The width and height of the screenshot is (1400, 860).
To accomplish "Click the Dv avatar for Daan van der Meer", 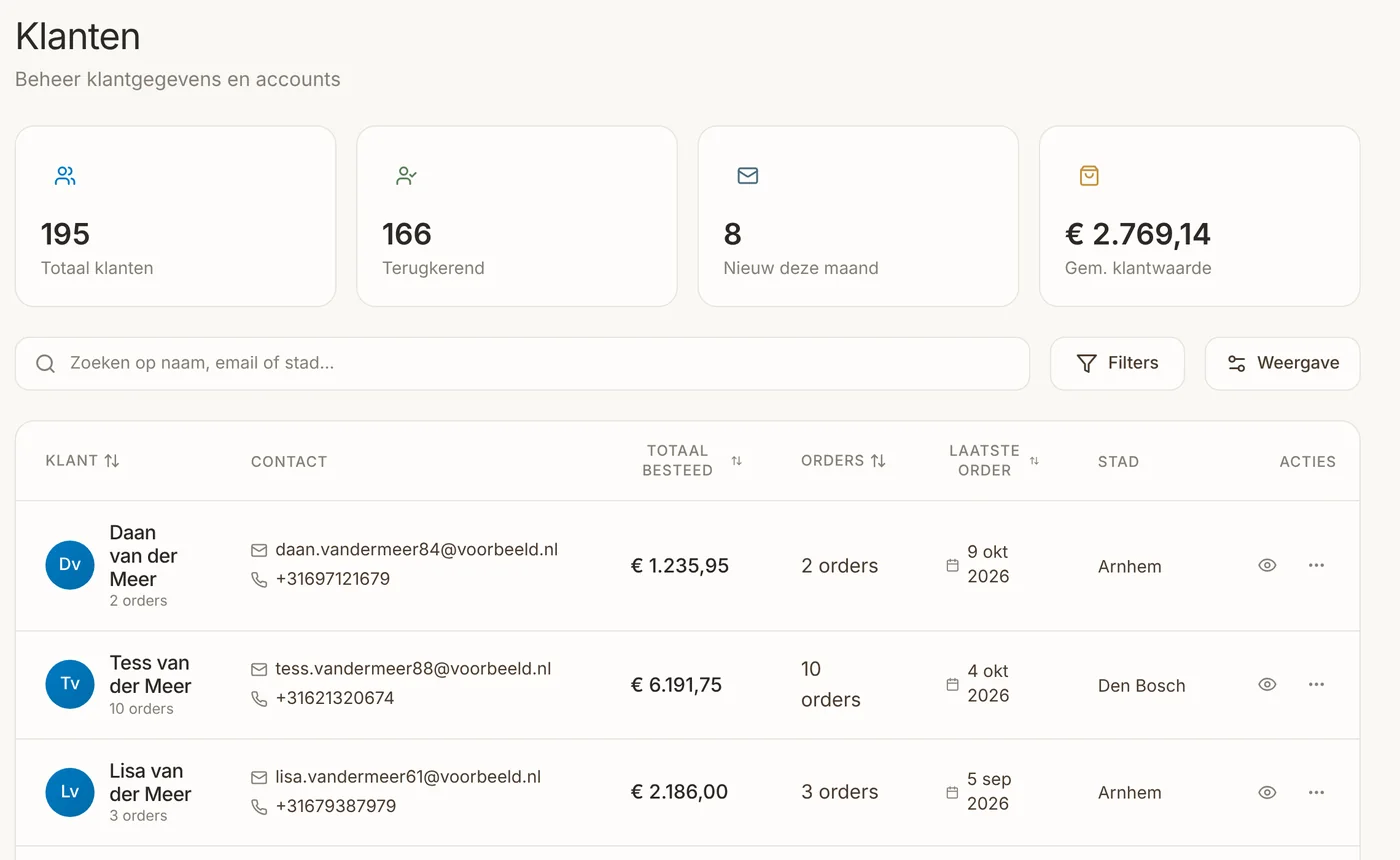I will (70, 565).
